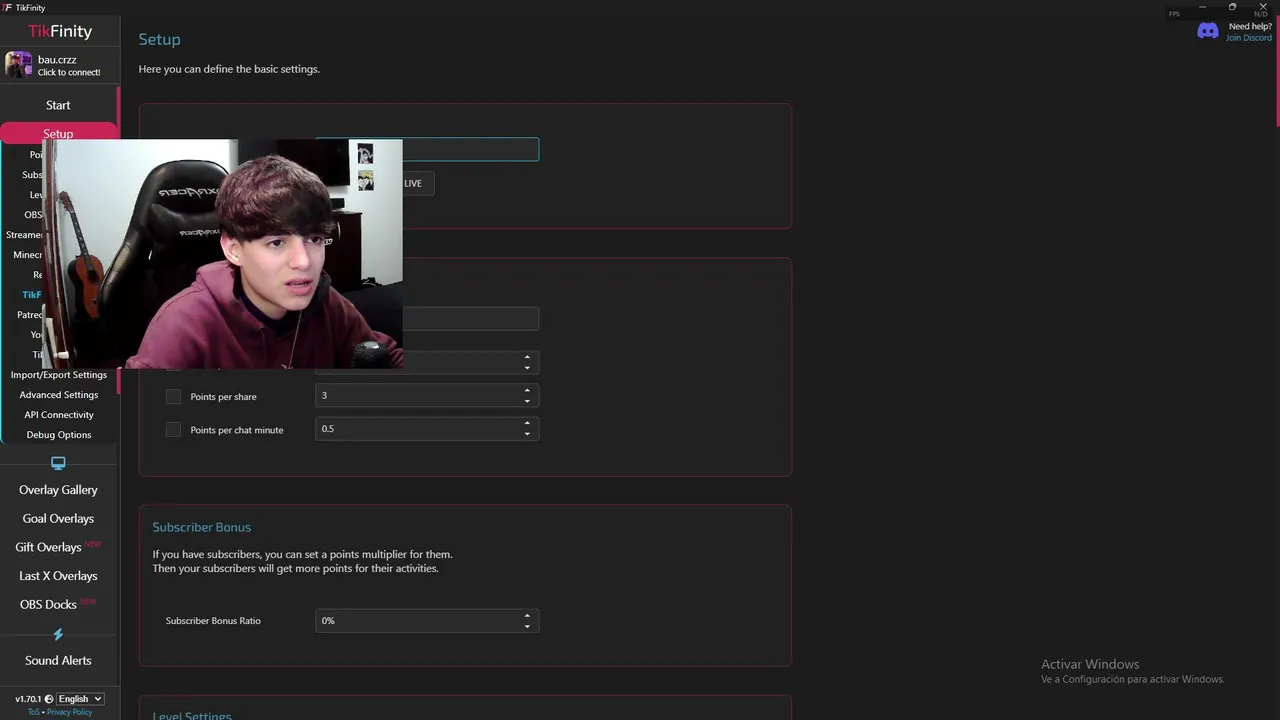Click the TF app icon in title bar
The height and width of the screenshot is (720, 1280).
(x=7, y=7)
